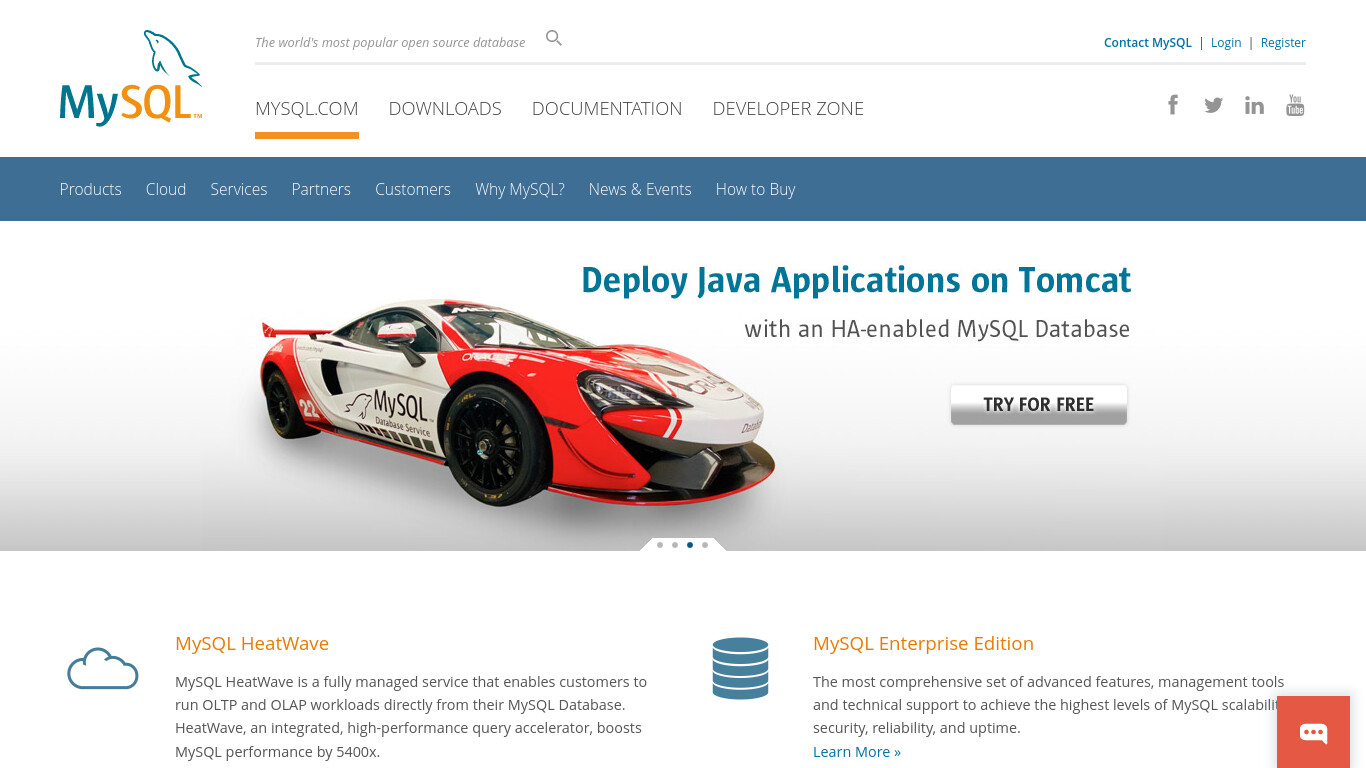Open the Products menu
Viewport: 1366px width, 768px height.
(x=90, y=189)
